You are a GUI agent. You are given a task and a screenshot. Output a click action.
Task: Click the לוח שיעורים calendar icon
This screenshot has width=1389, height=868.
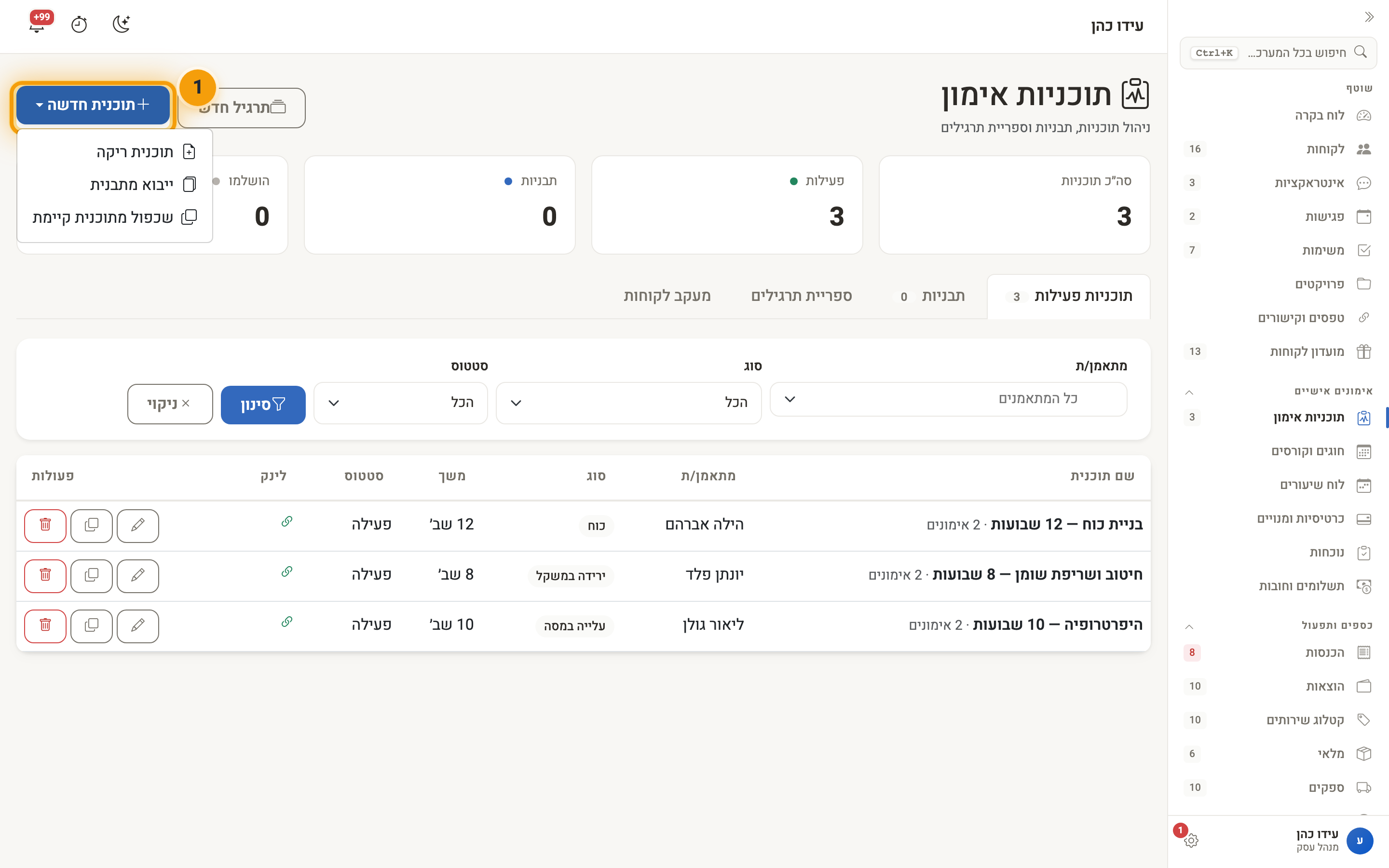tap(1364, 485)
